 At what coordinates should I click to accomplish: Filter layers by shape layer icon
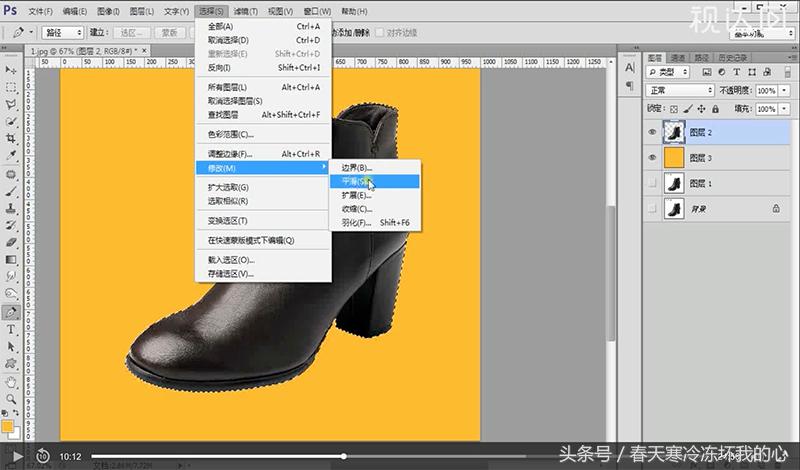coord(752,72)
